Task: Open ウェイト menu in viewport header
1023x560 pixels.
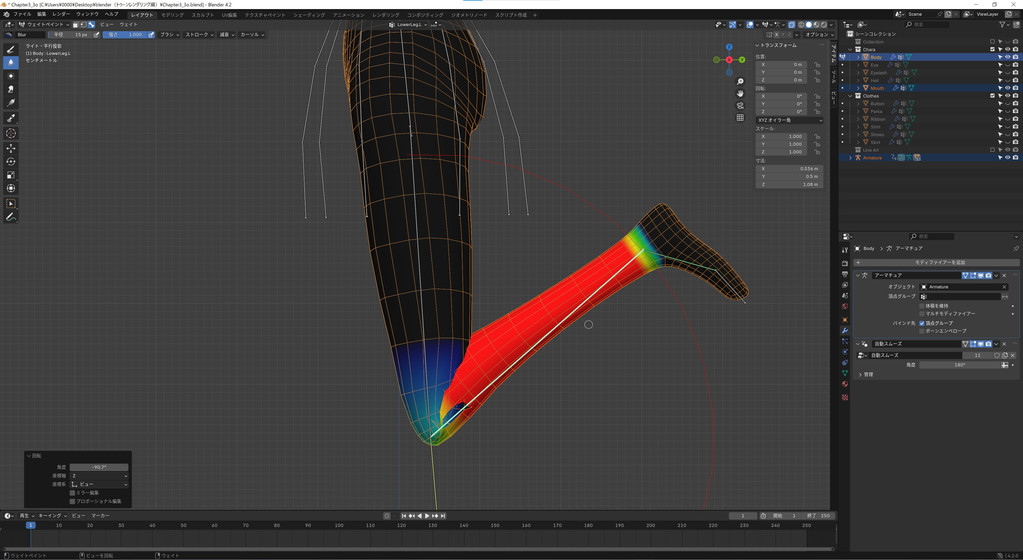Action: pyautogui.click(x=128, y=25)
